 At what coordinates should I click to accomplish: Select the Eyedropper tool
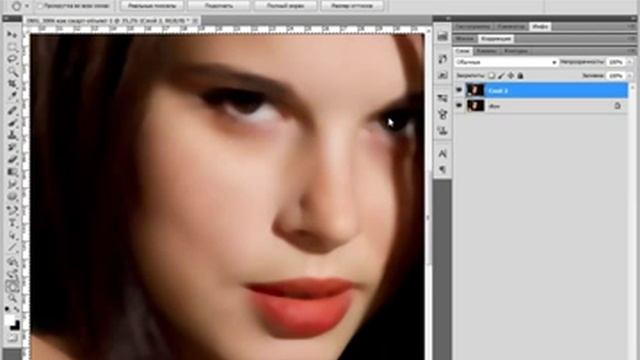(12, 97)
